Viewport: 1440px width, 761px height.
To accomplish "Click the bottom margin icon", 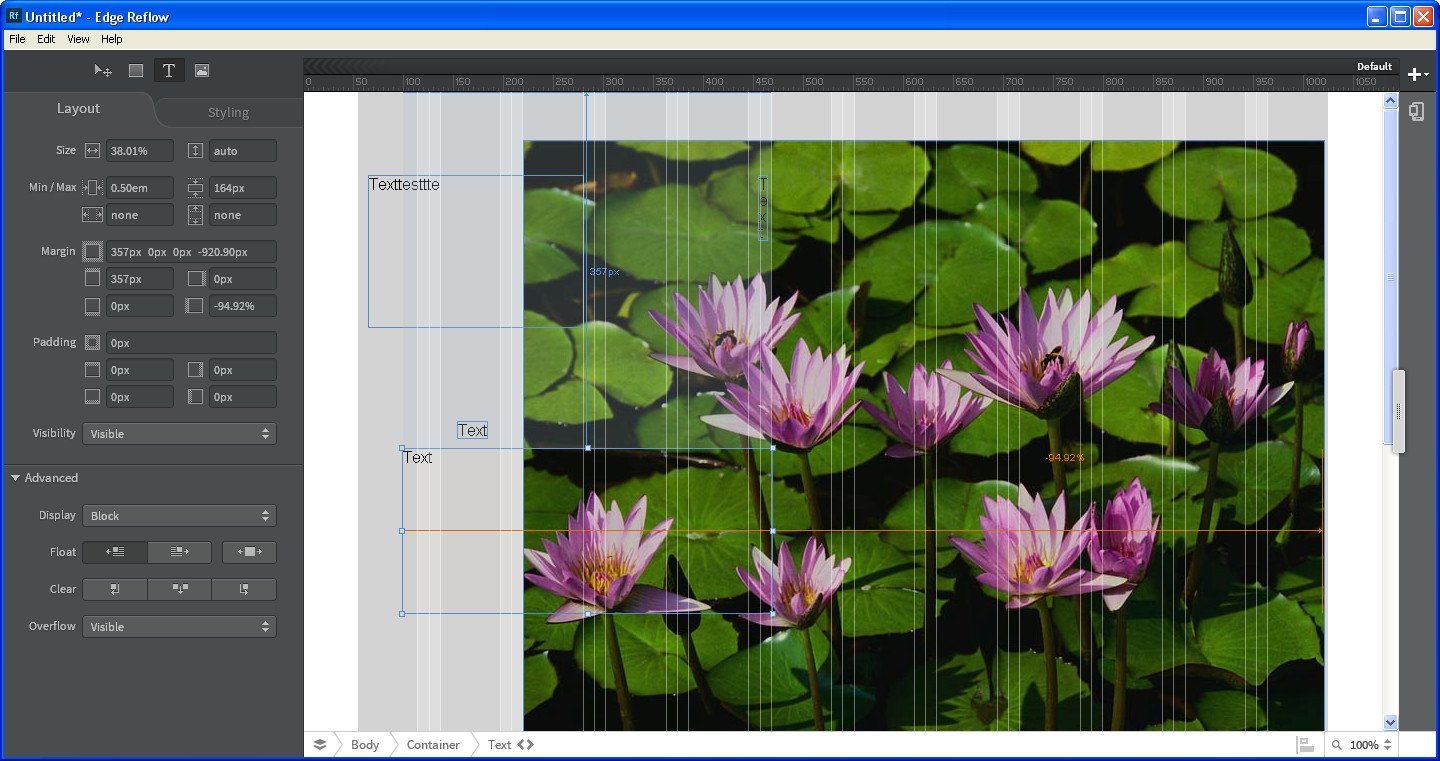I will click(93, 306).
